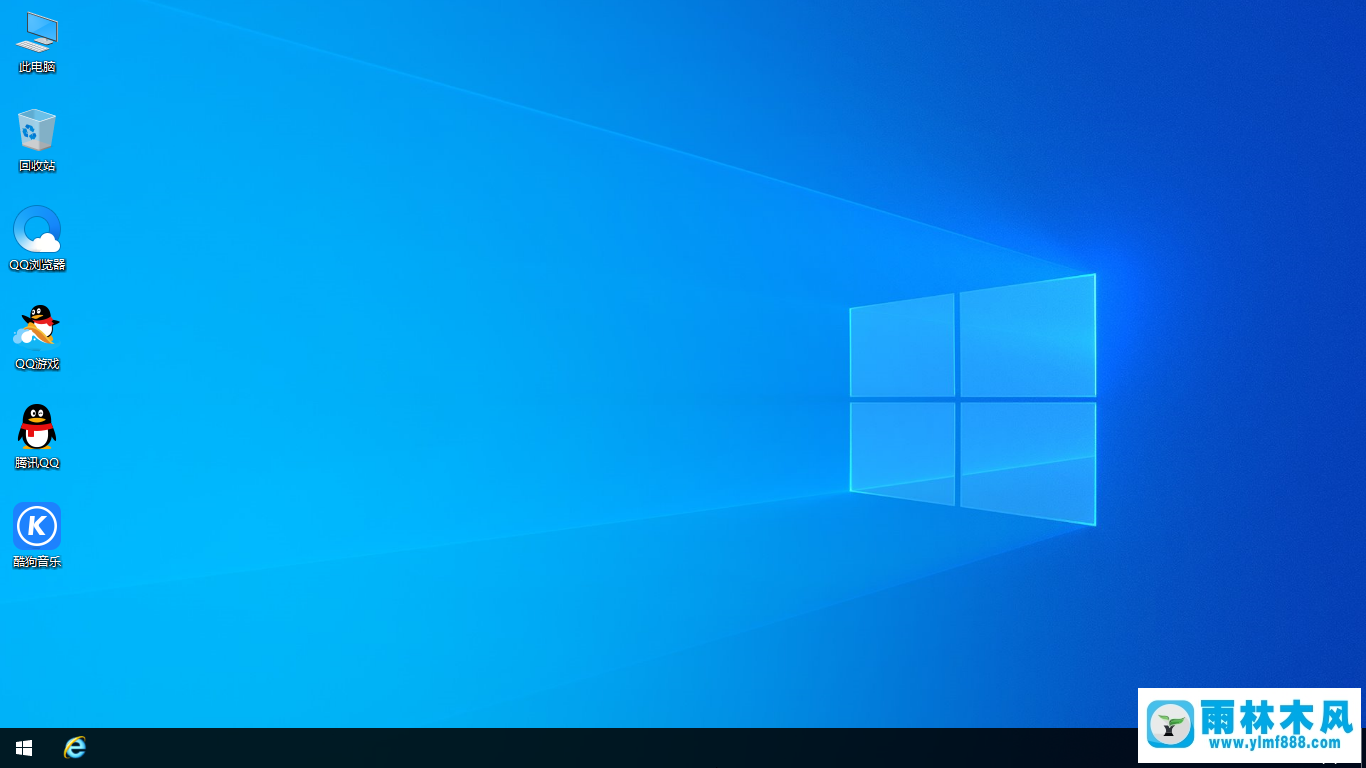Click the 此电脑 icon label text
1366x768 pixels.
tap(37, 67)
